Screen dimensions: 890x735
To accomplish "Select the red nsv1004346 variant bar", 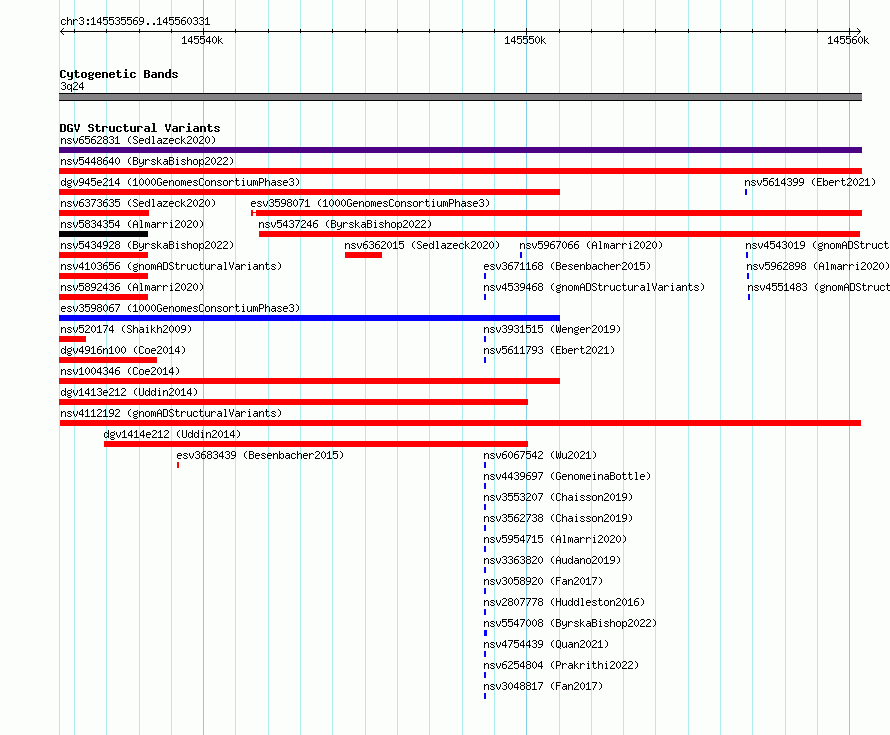I will click(309, 381).
